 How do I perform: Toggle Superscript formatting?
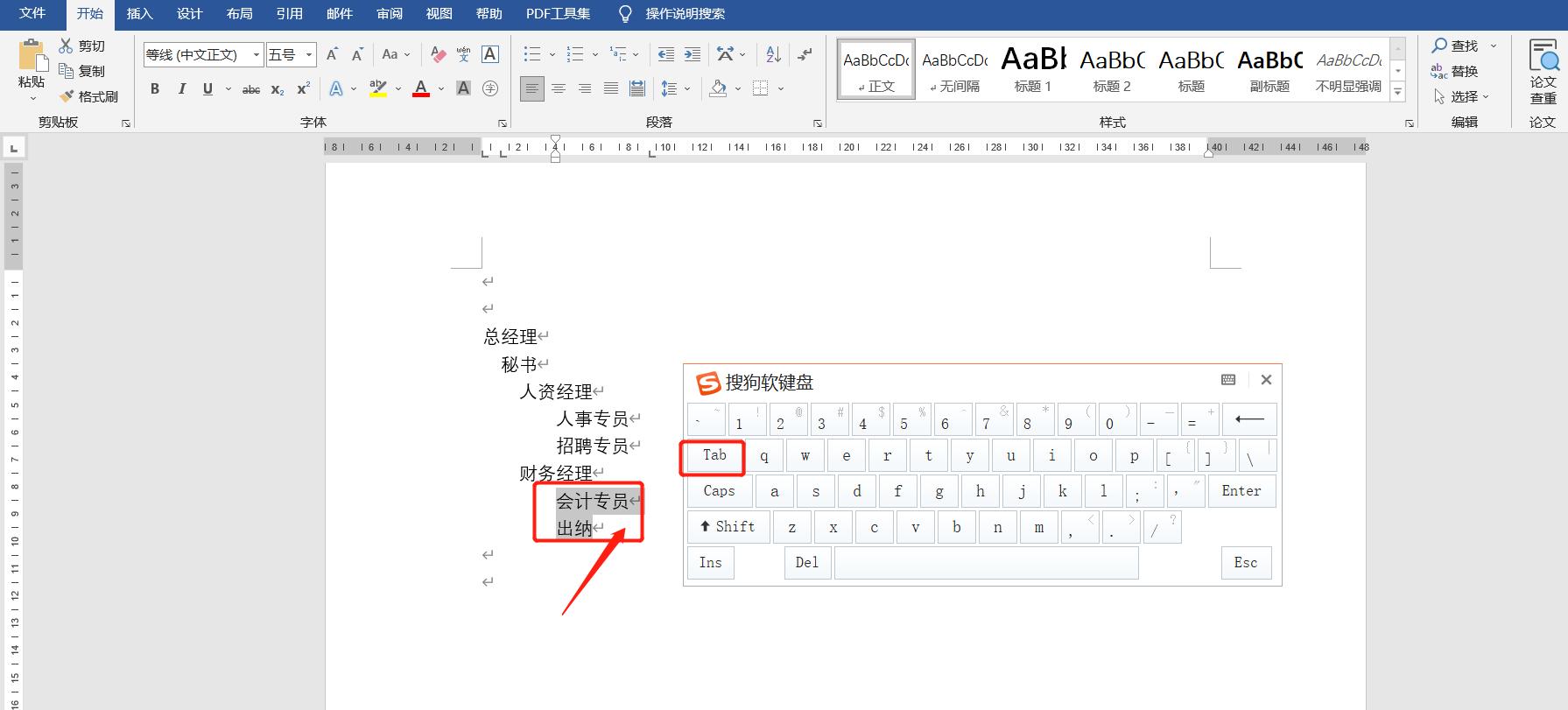tap(303, 88)
